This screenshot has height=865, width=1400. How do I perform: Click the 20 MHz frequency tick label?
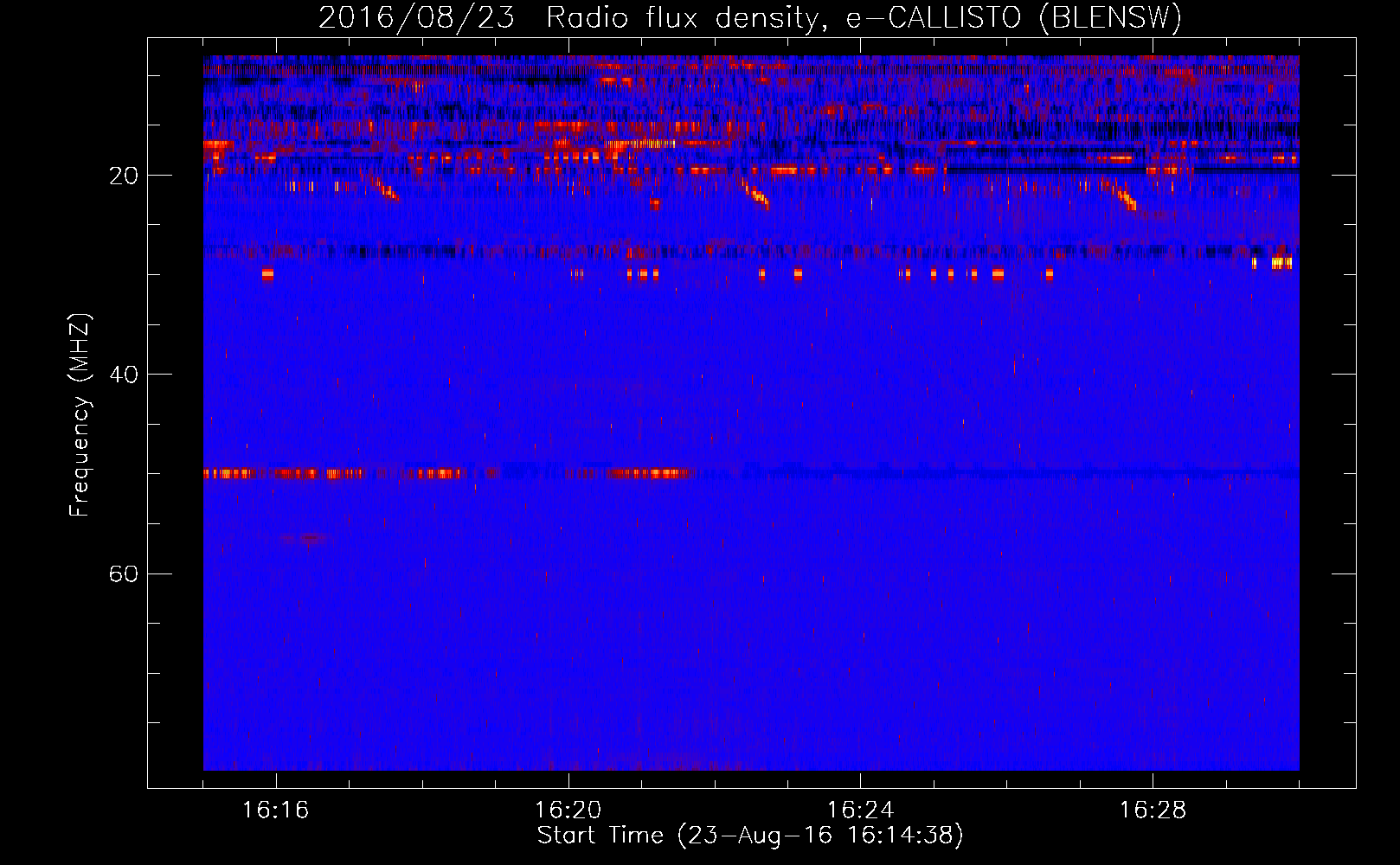pos(124,176)
